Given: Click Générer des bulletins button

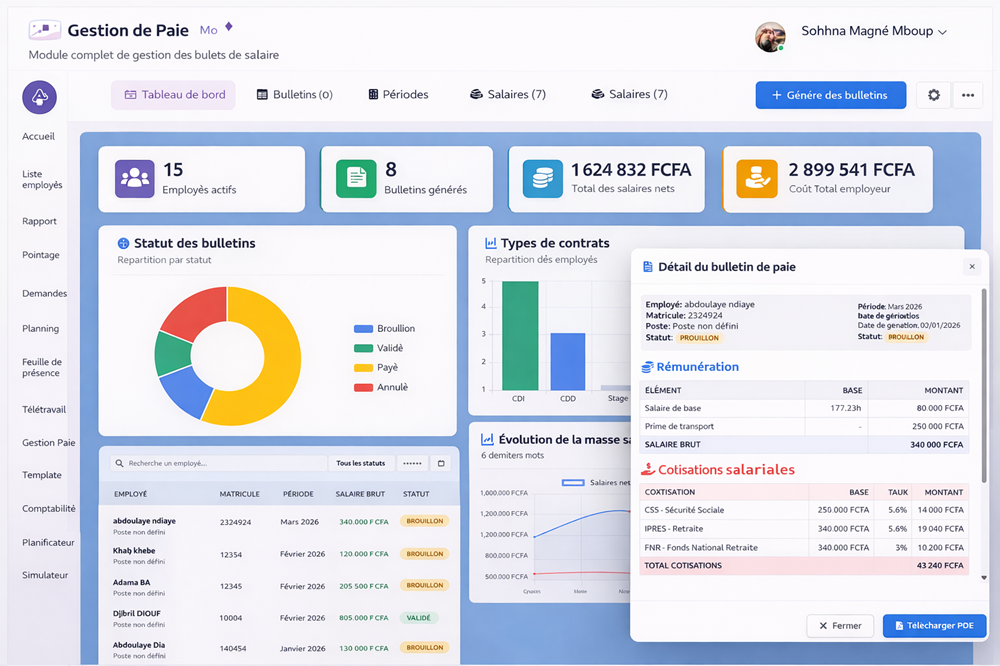Looking at the screenshot, I should point(830,95).
